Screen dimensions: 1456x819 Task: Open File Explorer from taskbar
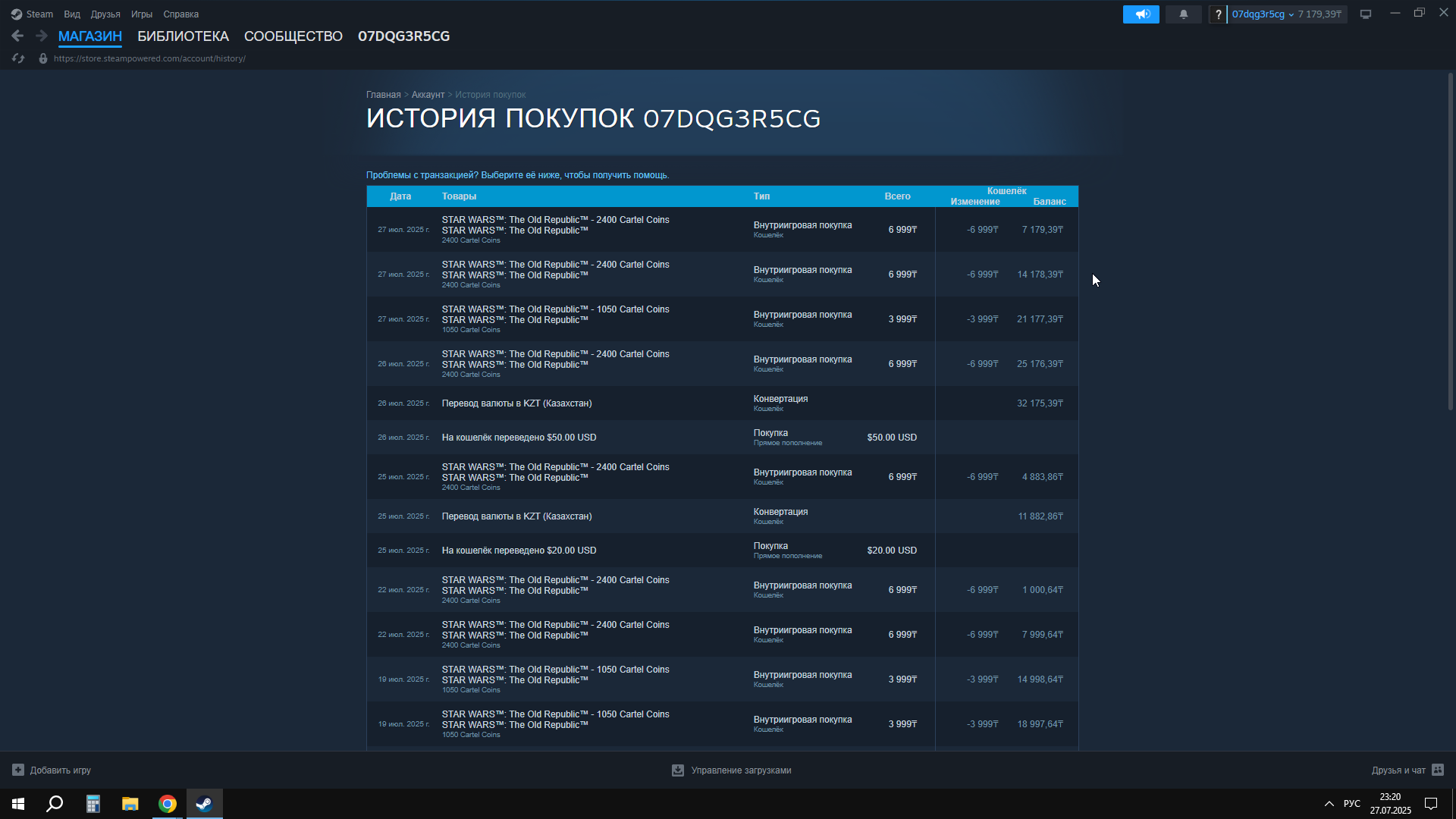[x=130, y=804]
